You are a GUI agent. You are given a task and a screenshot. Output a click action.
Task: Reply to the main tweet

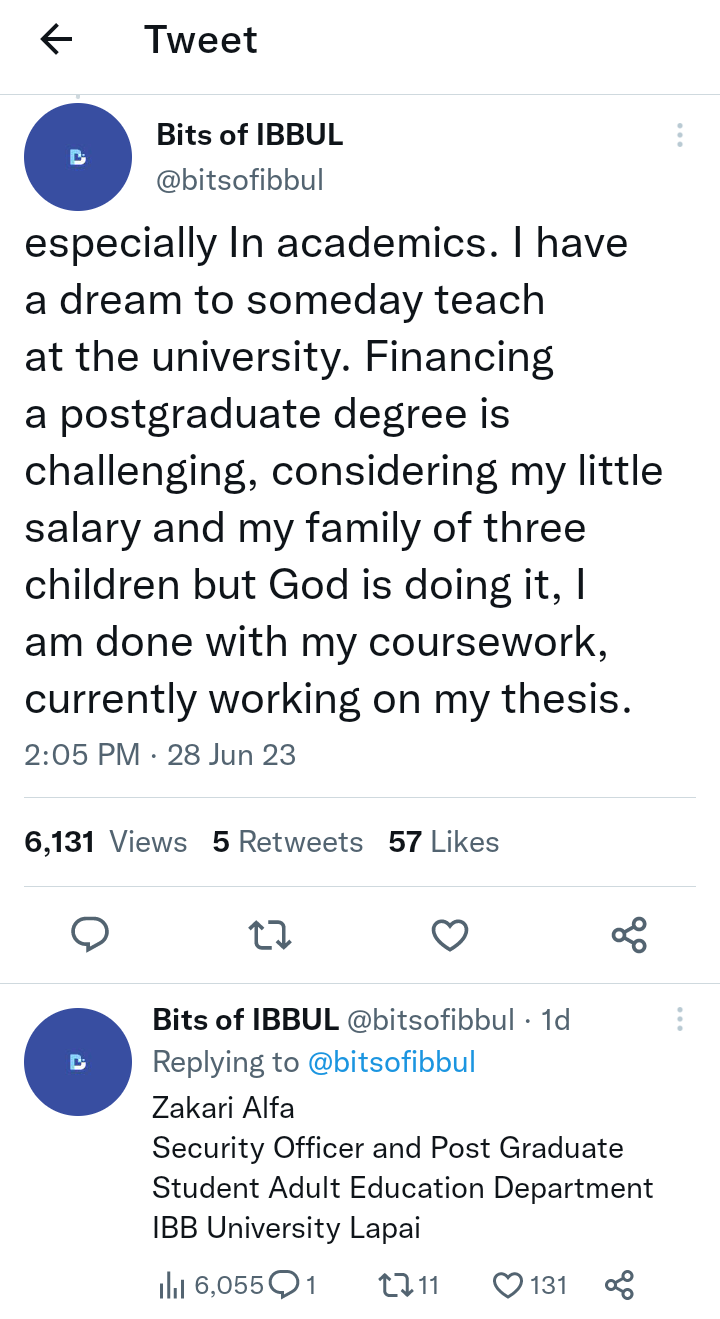90,935
